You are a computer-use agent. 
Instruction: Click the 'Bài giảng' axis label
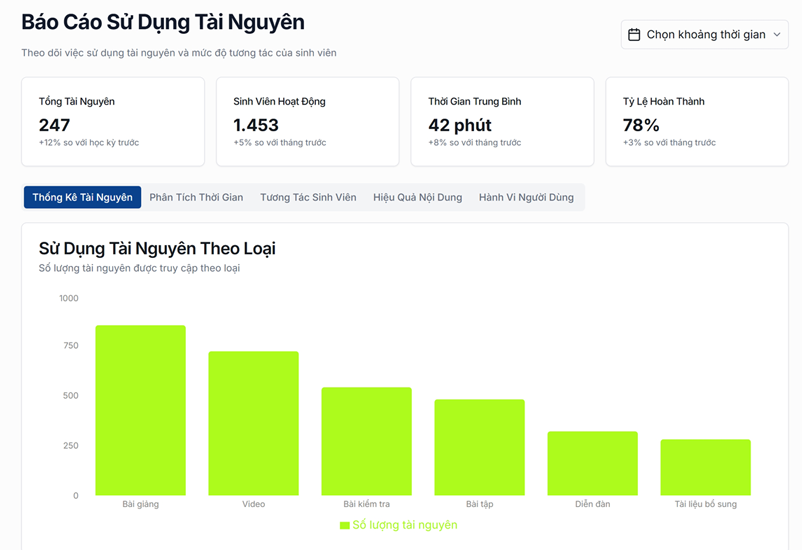[x=141, y=504]
